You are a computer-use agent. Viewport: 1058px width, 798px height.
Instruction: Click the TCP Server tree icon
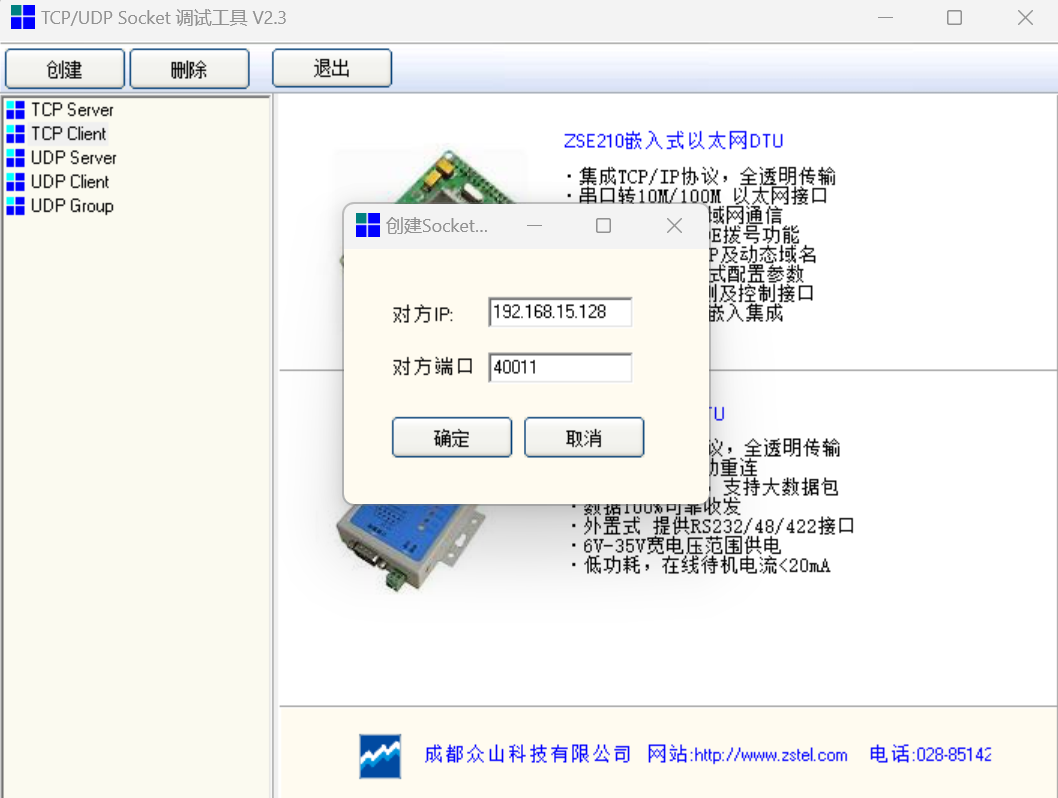point(15,110)
